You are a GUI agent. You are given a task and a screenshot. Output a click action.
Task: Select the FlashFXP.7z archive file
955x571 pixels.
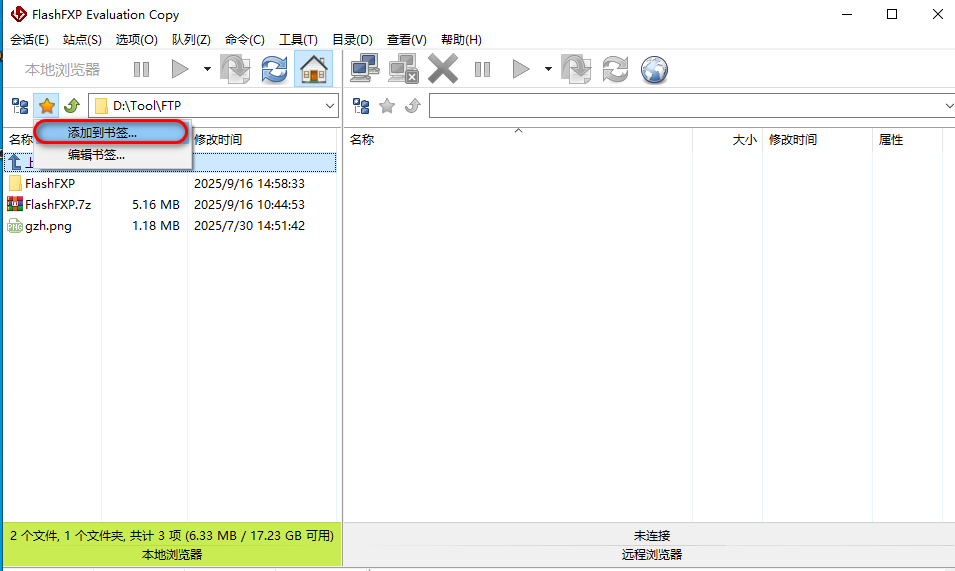tap(171, 205)
